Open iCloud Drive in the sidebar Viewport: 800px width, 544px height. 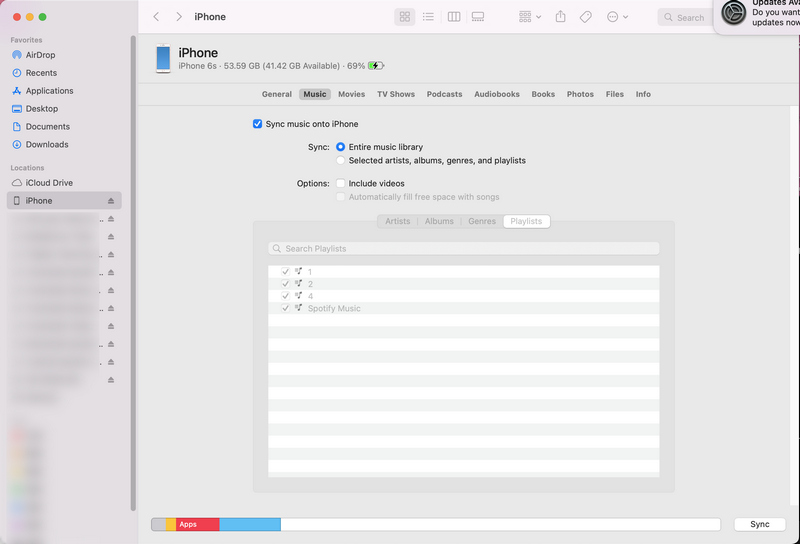(49, 182)
